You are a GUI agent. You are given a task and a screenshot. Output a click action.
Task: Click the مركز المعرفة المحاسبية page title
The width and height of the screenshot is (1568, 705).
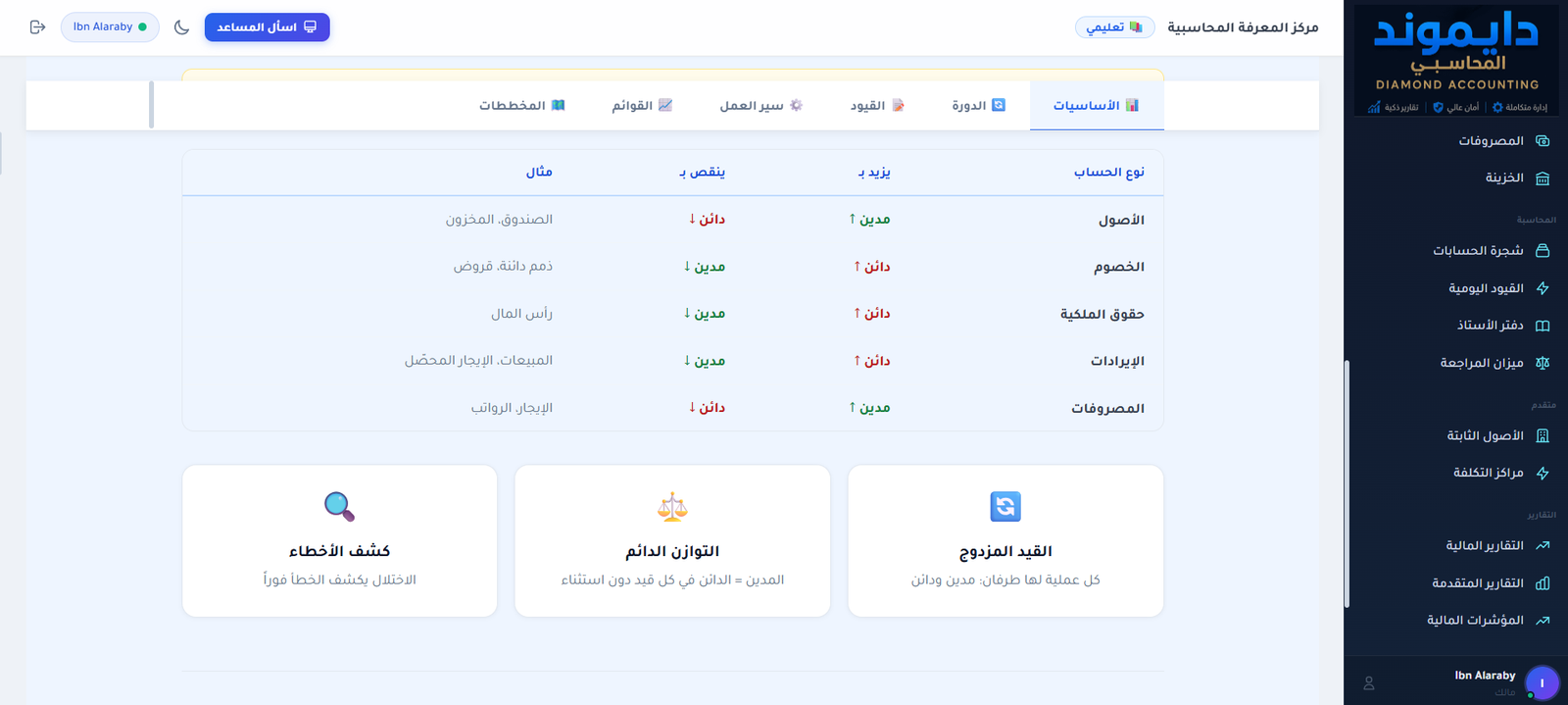pos(1243,27)
